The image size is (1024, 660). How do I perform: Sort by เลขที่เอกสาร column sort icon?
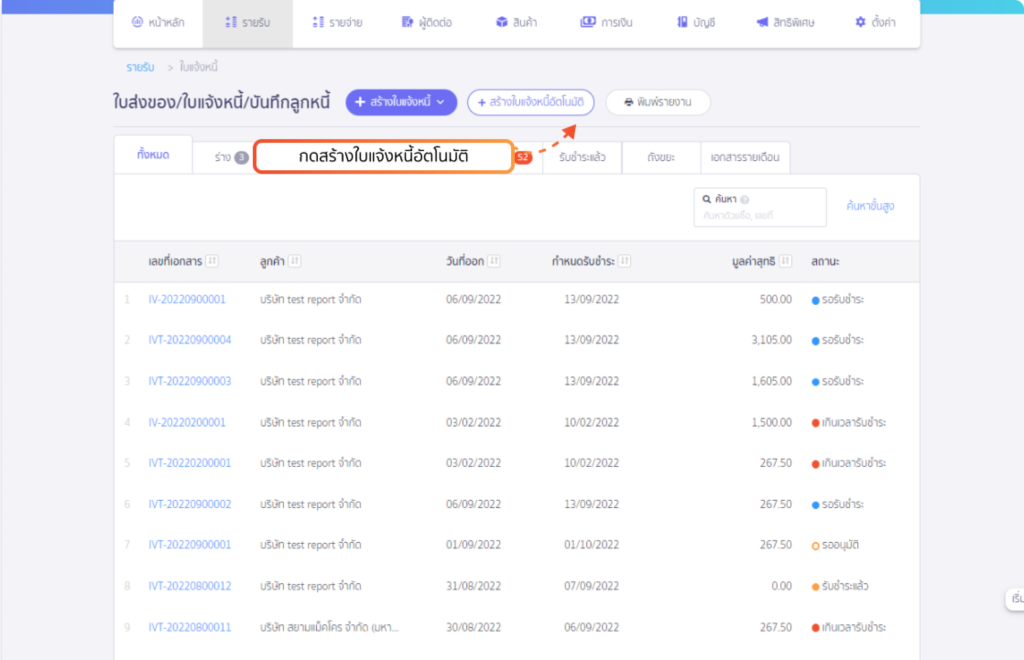[213, 261]
